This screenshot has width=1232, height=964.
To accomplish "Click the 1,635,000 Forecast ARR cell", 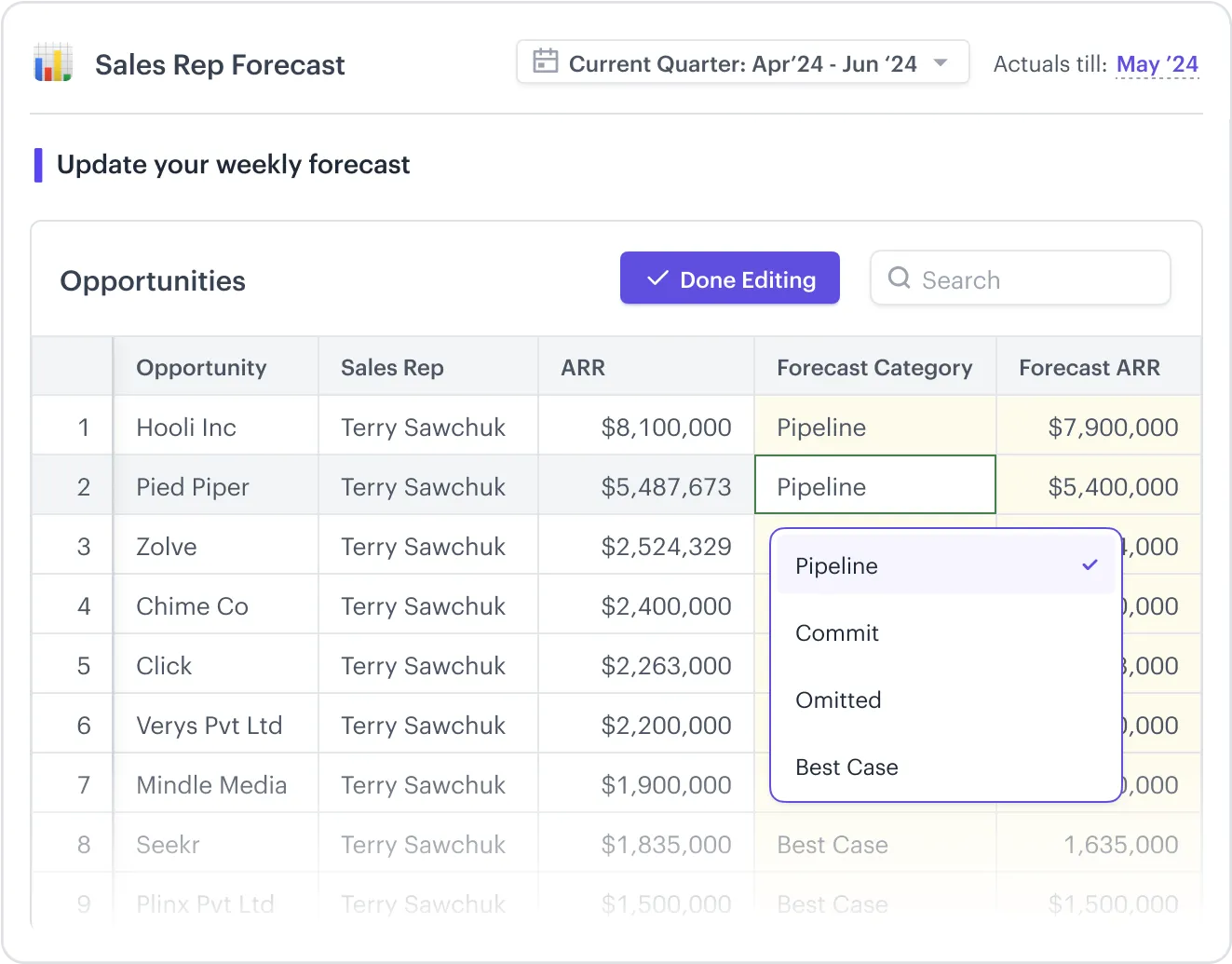I will (x=1099, y=843).
